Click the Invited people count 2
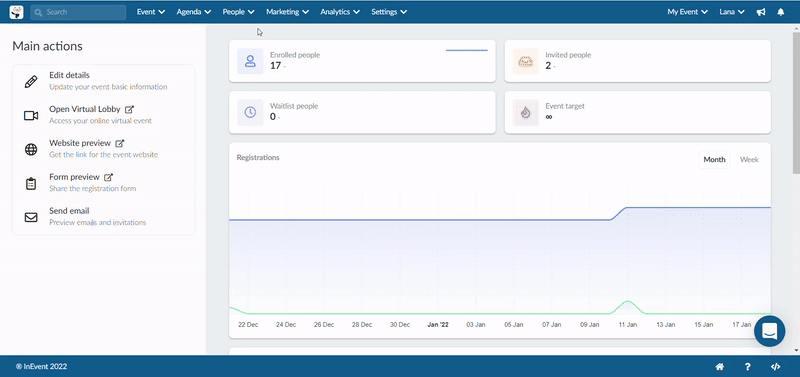Image resolution: width=800 pixels, height=377 pixels. point(548,66)
